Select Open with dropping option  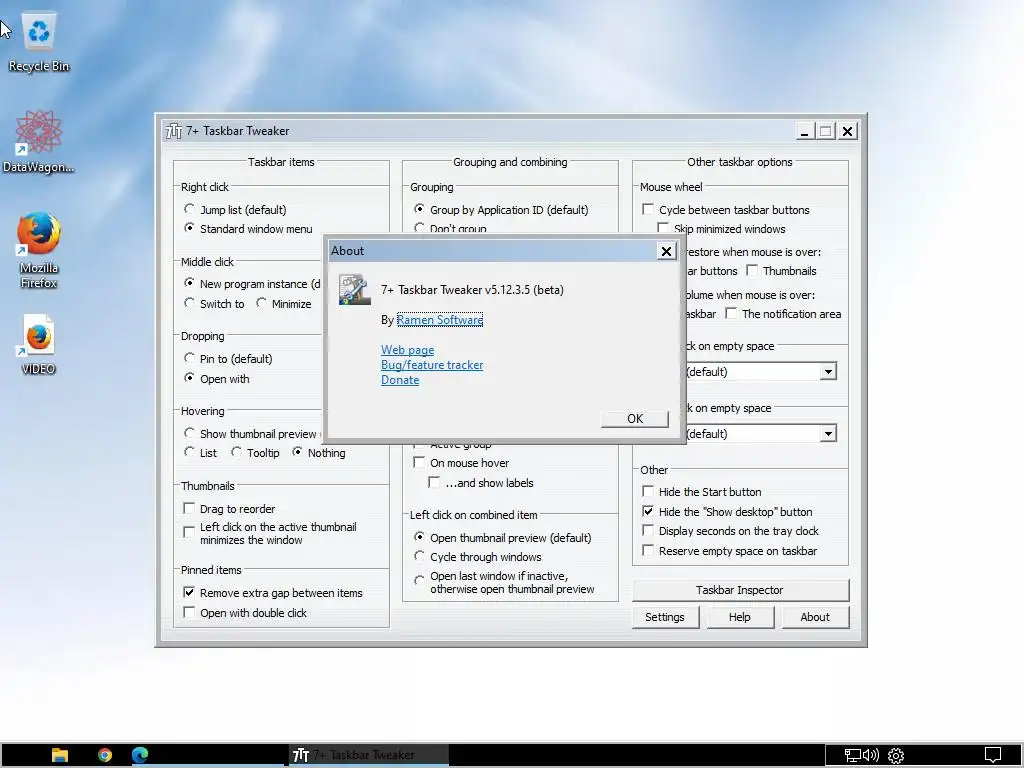coord(189,377)
